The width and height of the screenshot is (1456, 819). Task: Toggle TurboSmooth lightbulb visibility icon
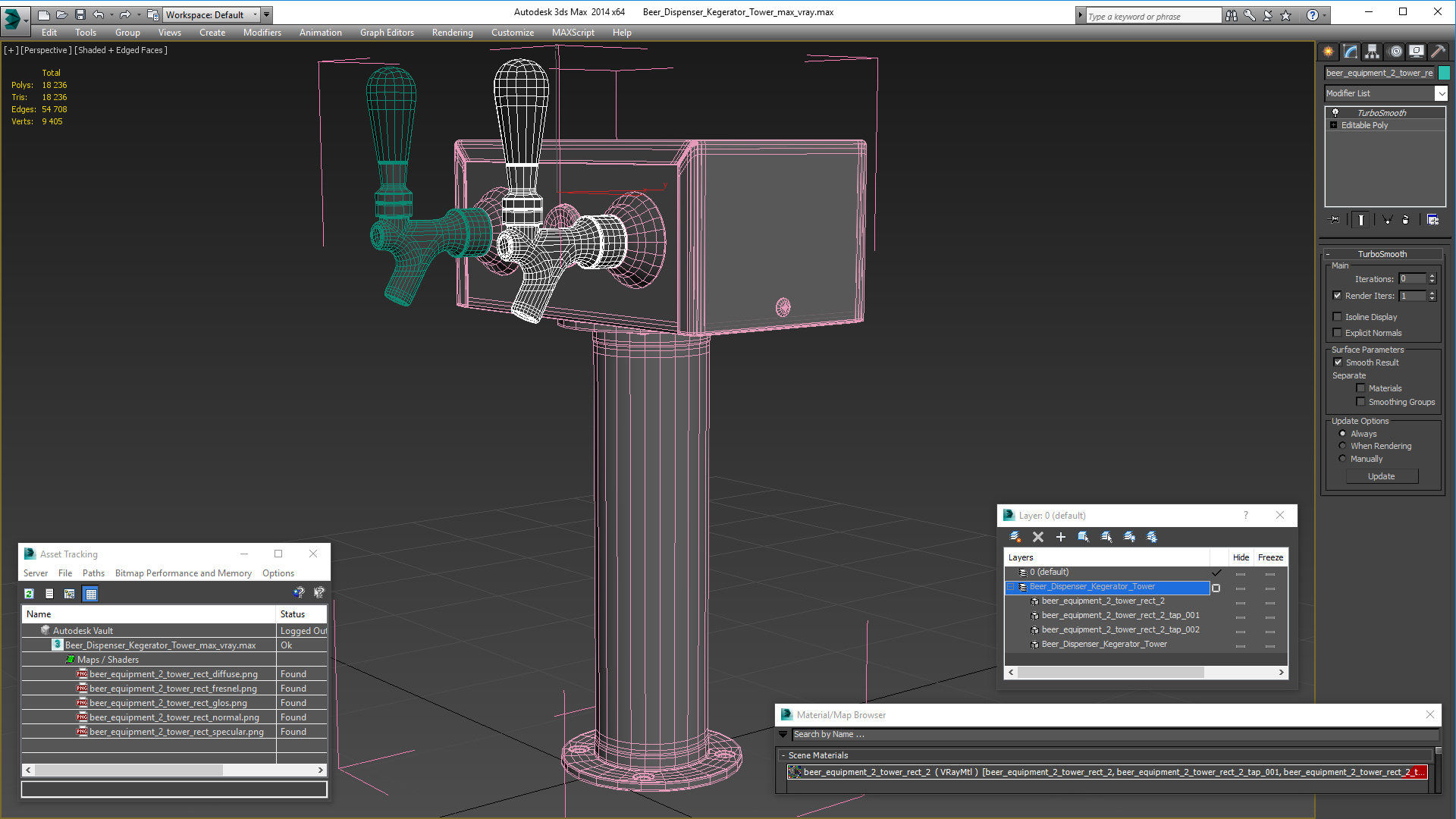(1335, 112)
